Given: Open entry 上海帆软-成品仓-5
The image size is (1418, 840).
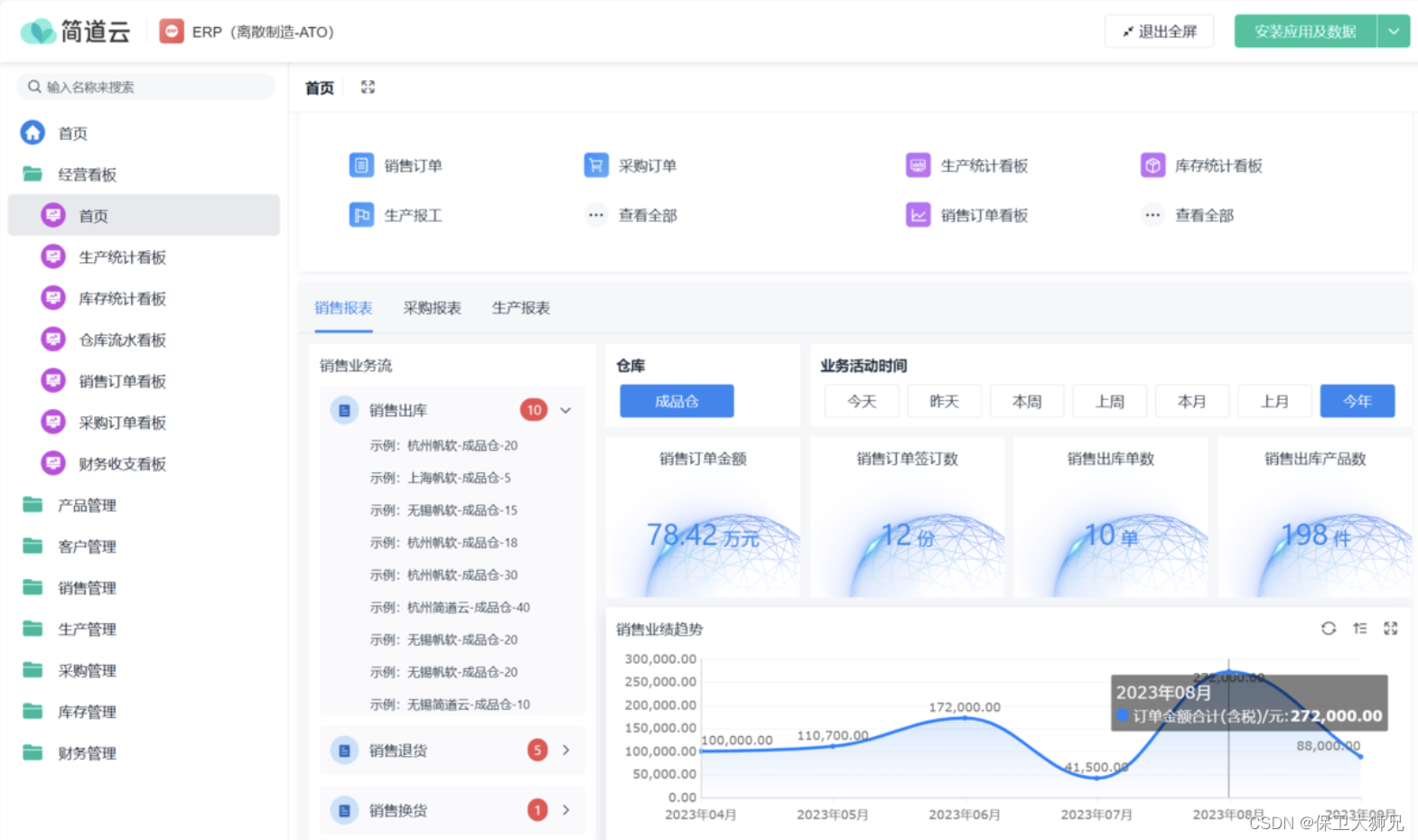Looking at the screenshot, I should (440, 478).
